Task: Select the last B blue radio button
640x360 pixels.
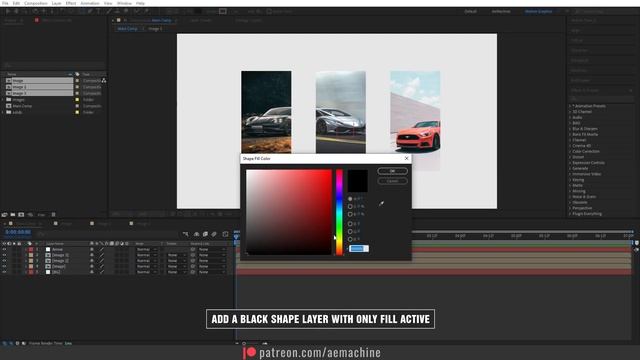Action: tap(350, 239)
